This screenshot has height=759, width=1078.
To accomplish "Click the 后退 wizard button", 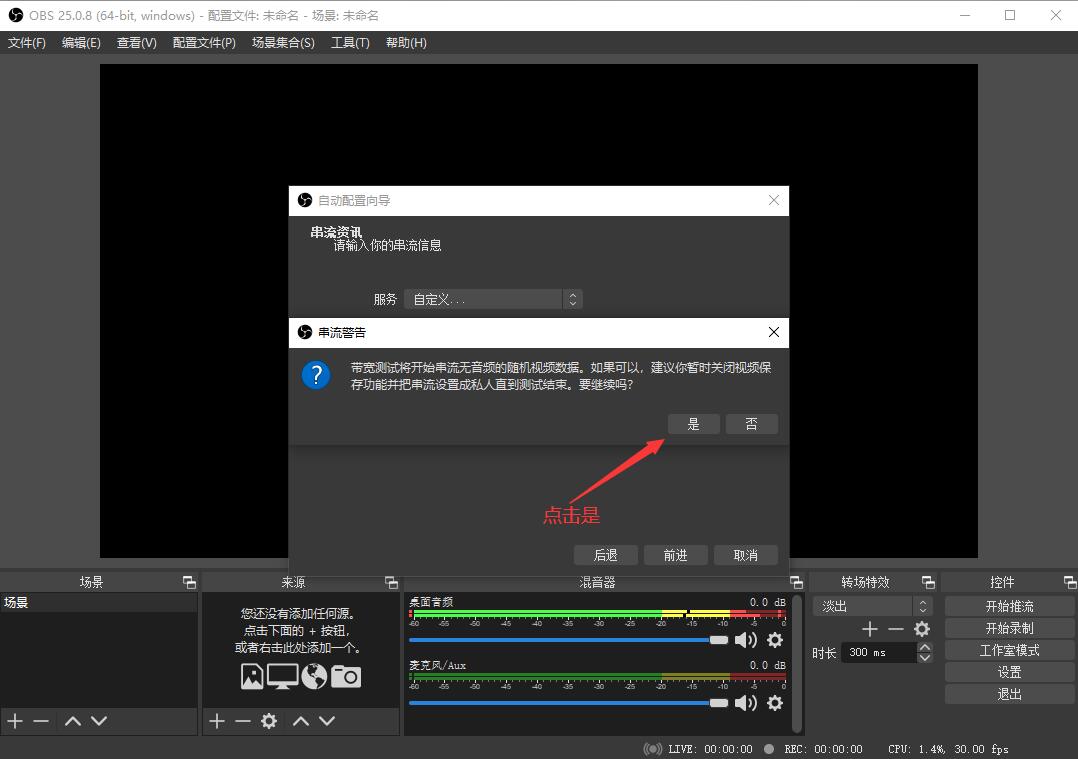I will coord(605,555).
